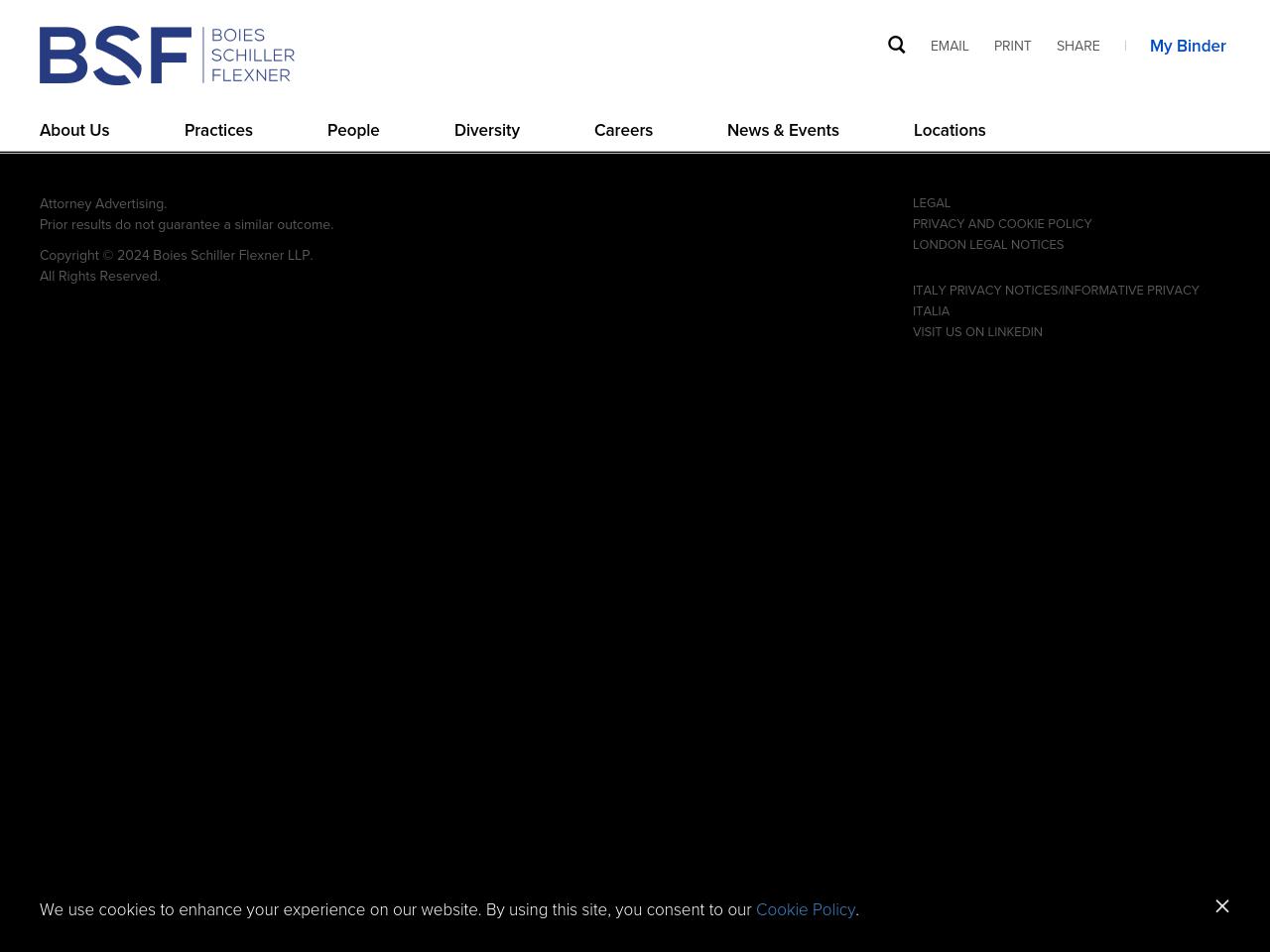The image size is (1270, 952).
Task: Open the Cookie Policy link in banner
Action: coord(806,909)
